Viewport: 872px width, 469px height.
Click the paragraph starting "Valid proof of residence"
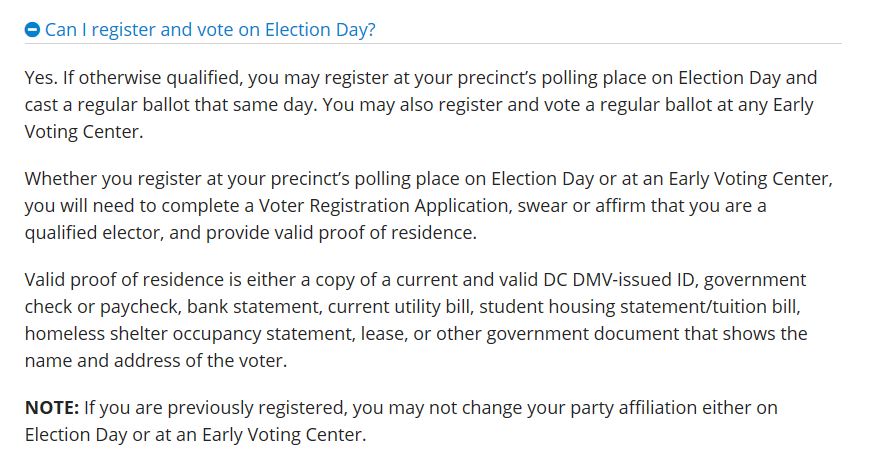coord(416,320)
